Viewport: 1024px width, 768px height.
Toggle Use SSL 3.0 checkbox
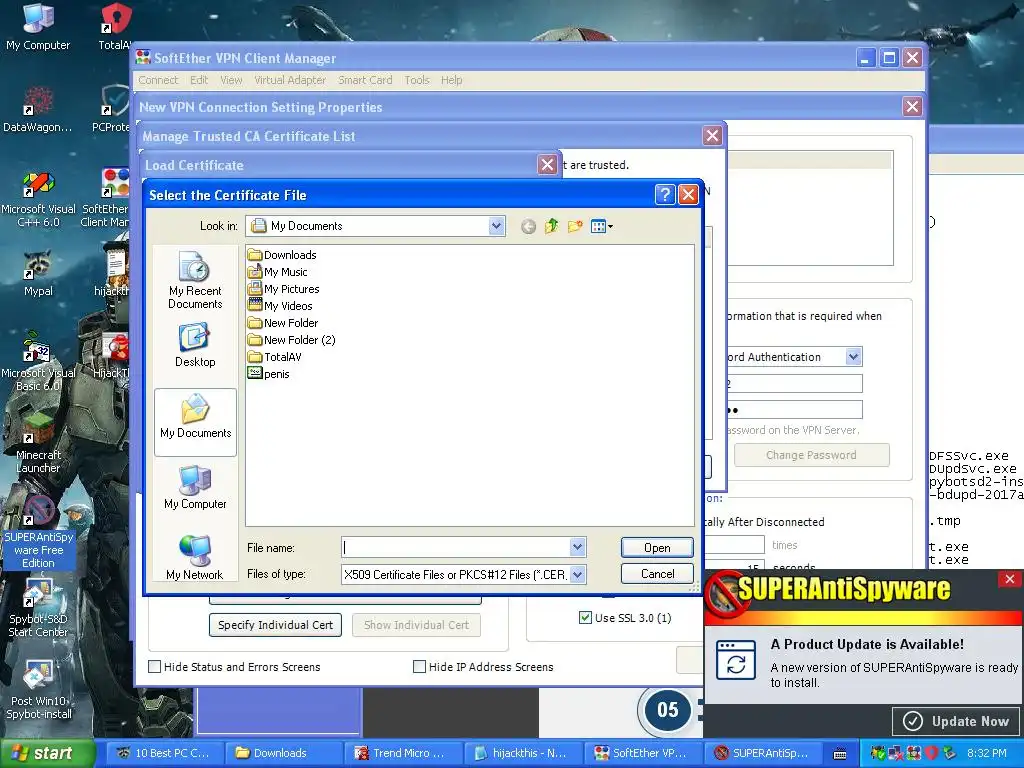[x=585, y=617]
